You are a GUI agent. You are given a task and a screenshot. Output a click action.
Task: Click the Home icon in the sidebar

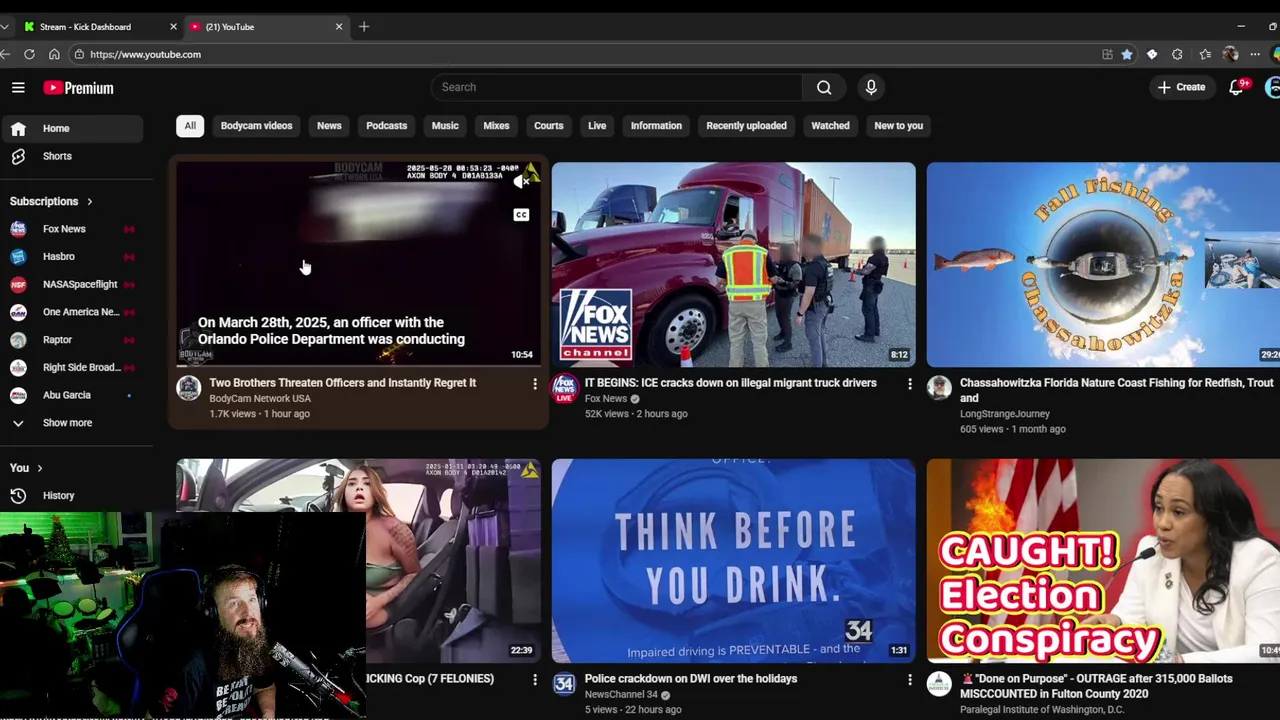(18, 128)
